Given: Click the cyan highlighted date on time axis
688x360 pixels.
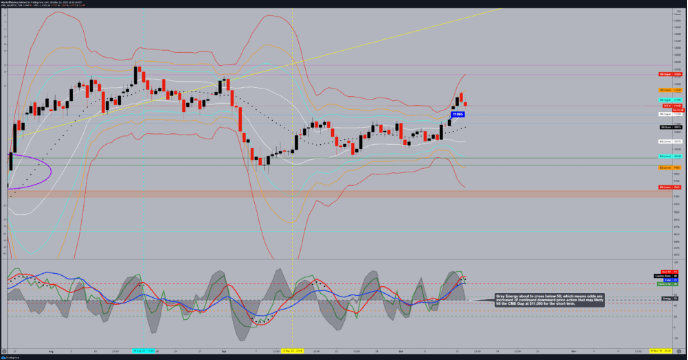Looking at the screenshot, I should (143, 351).
